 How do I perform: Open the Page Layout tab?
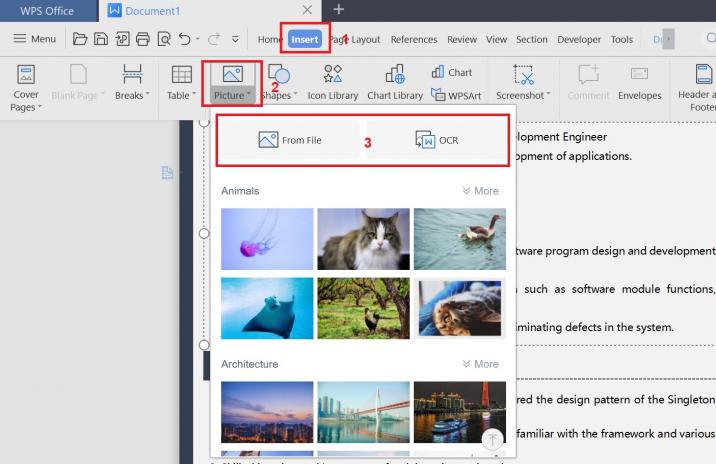355,39
